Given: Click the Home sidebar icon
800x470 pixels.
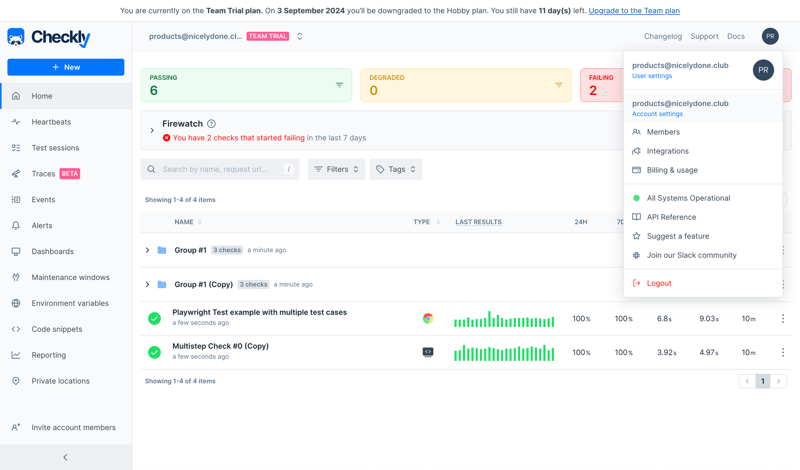Looking at the screenshot, I should click(x=16, y=96).
